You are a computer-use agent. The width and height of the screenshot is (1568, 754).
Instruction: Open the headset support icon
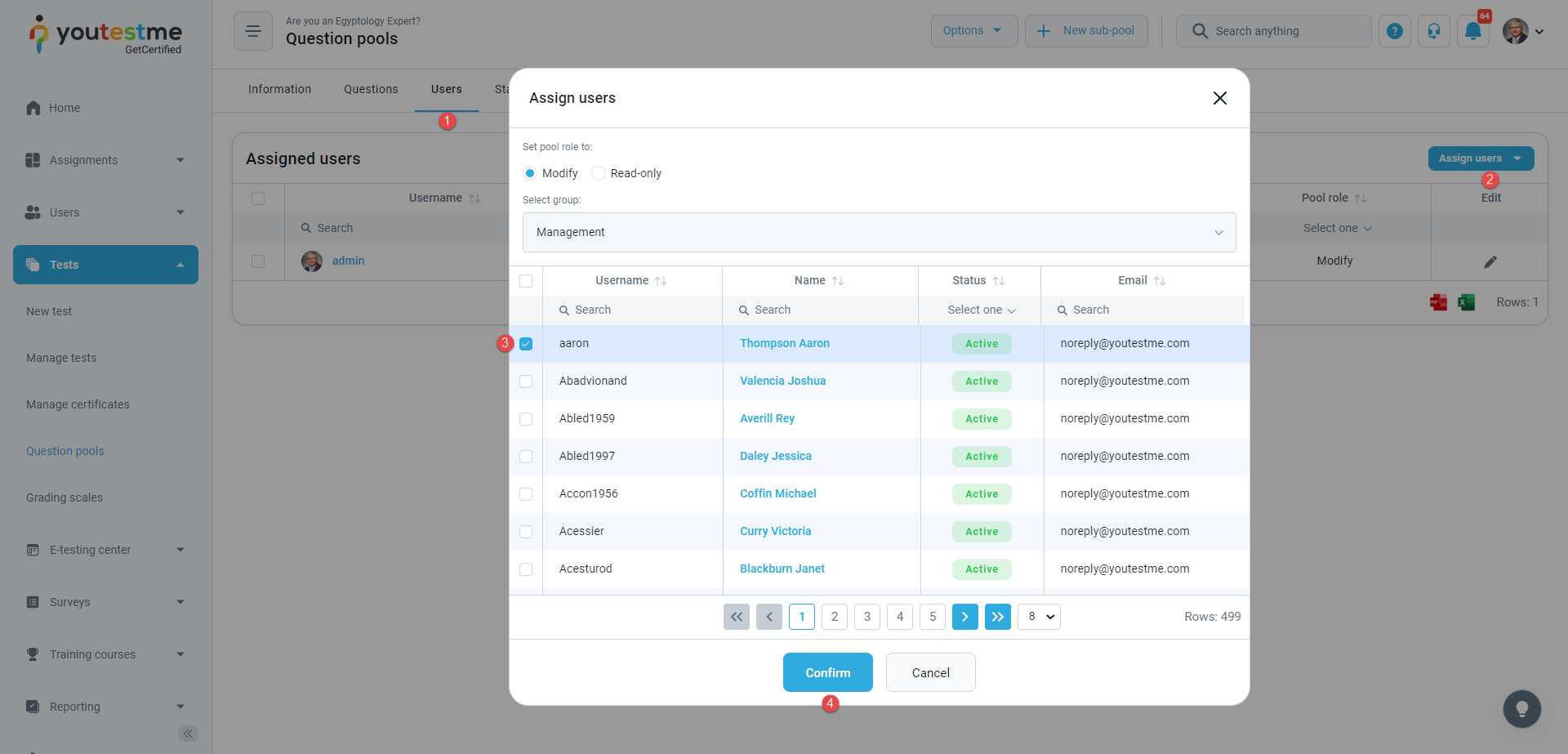(x=1433, y=31)
